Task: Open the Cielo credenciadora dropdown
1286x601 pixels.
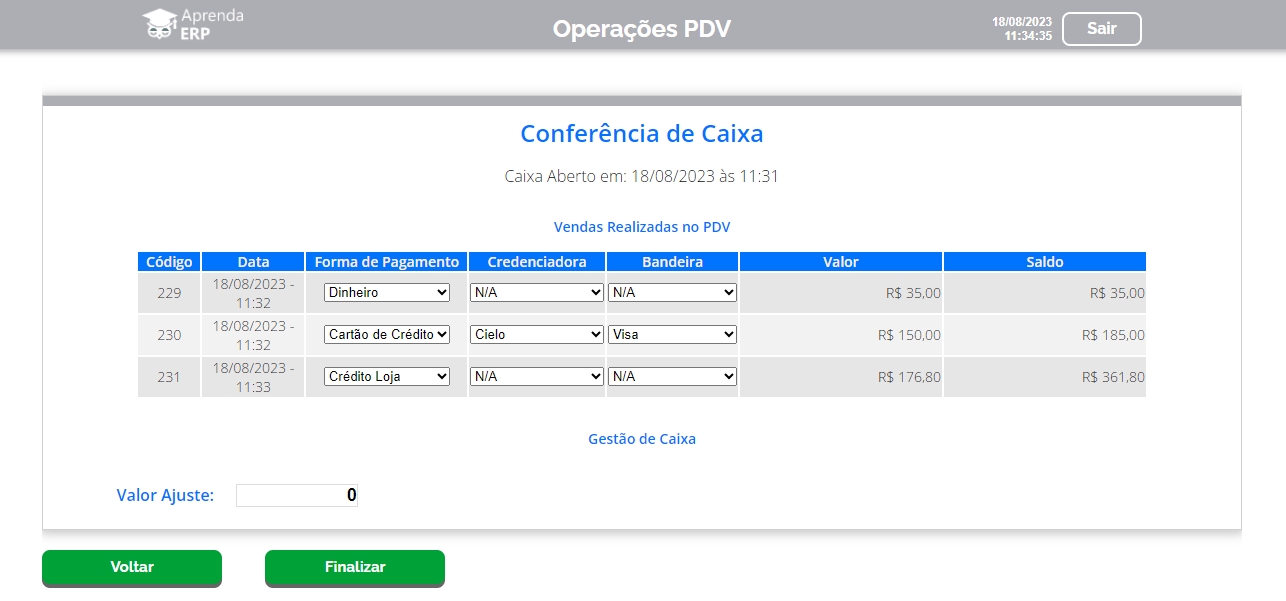Action: click(537, 335)
